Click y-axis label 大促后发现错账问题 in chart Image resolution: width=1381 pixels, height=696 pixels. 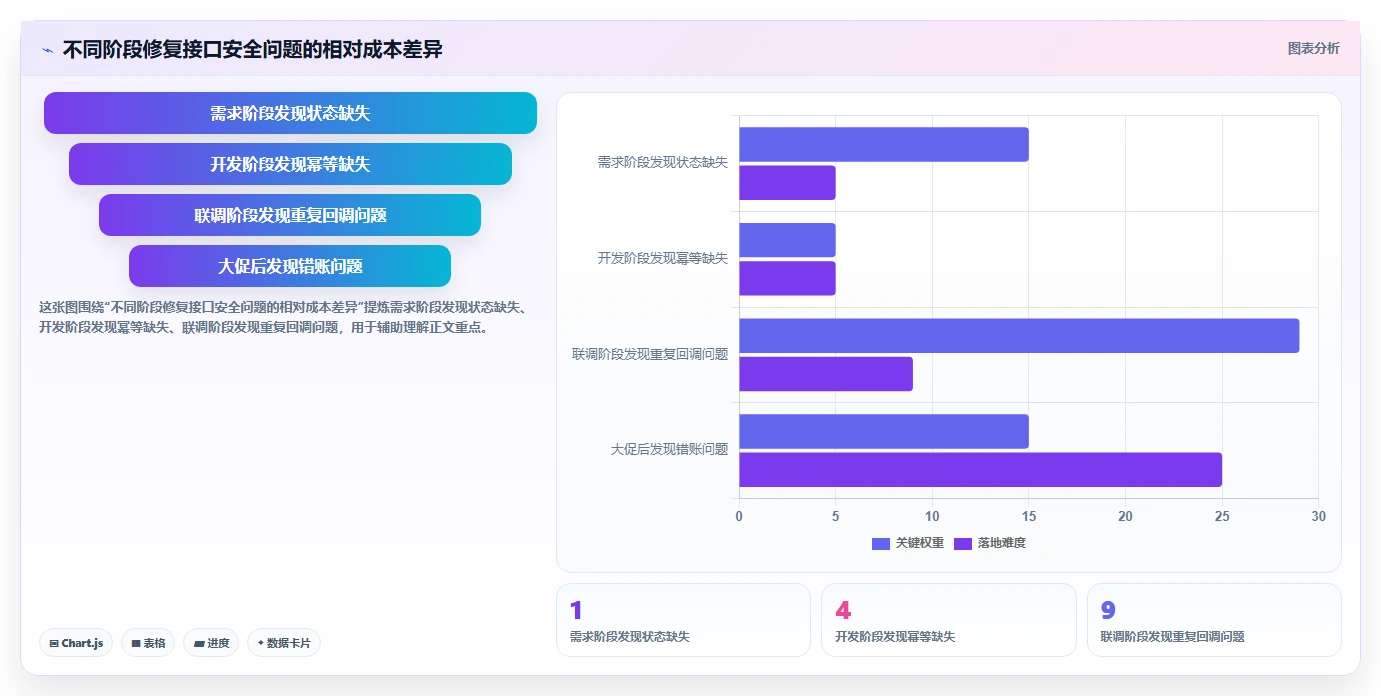[x=669, y=450]
